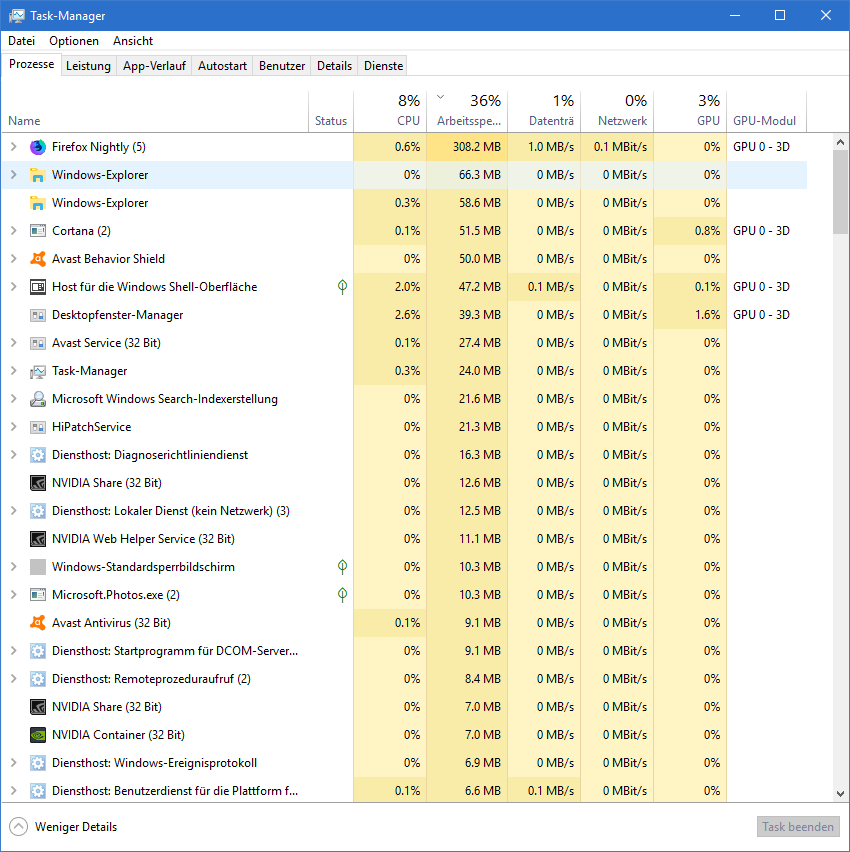The image size is (850, 852).
Task: Click the Diensthost: Lokaler Dienst gear icon
Action: (38, 511)
